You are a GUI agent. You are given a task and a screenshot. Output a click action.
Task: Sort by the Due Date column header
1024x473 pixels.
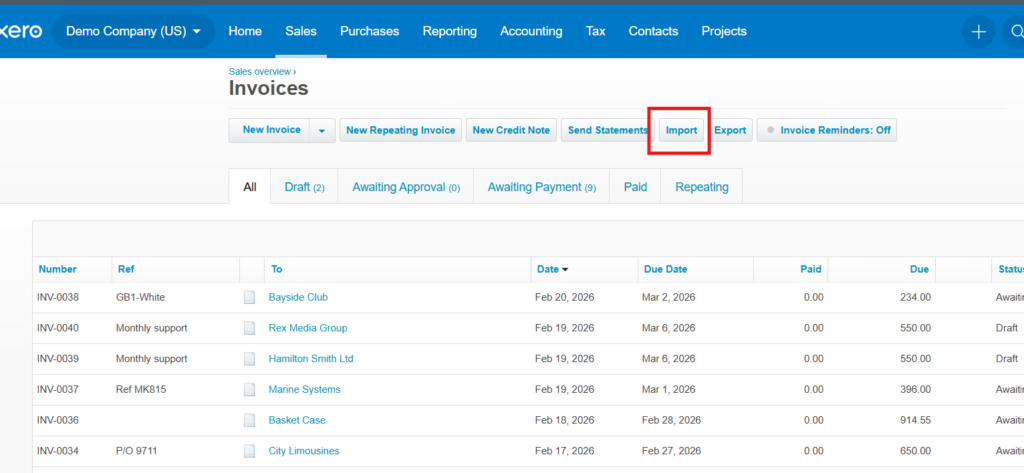pos(665,269)
